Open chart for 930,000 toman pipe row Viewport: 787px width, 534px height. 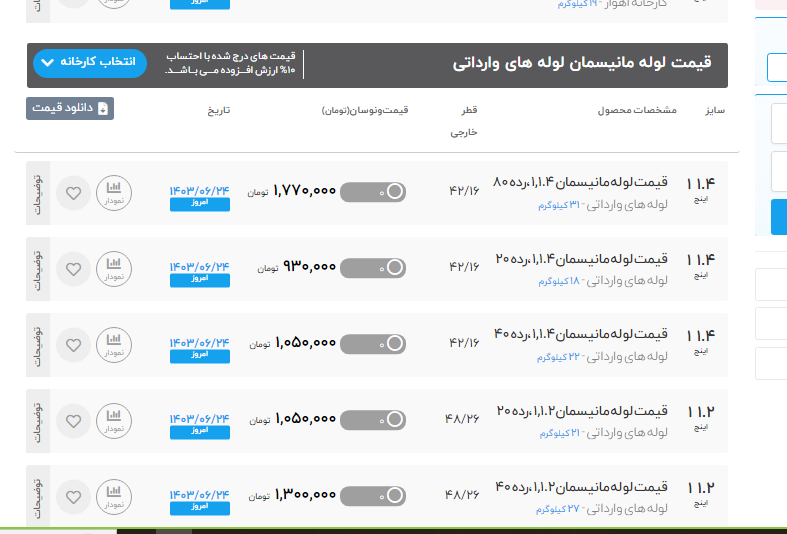coord(114,268)
